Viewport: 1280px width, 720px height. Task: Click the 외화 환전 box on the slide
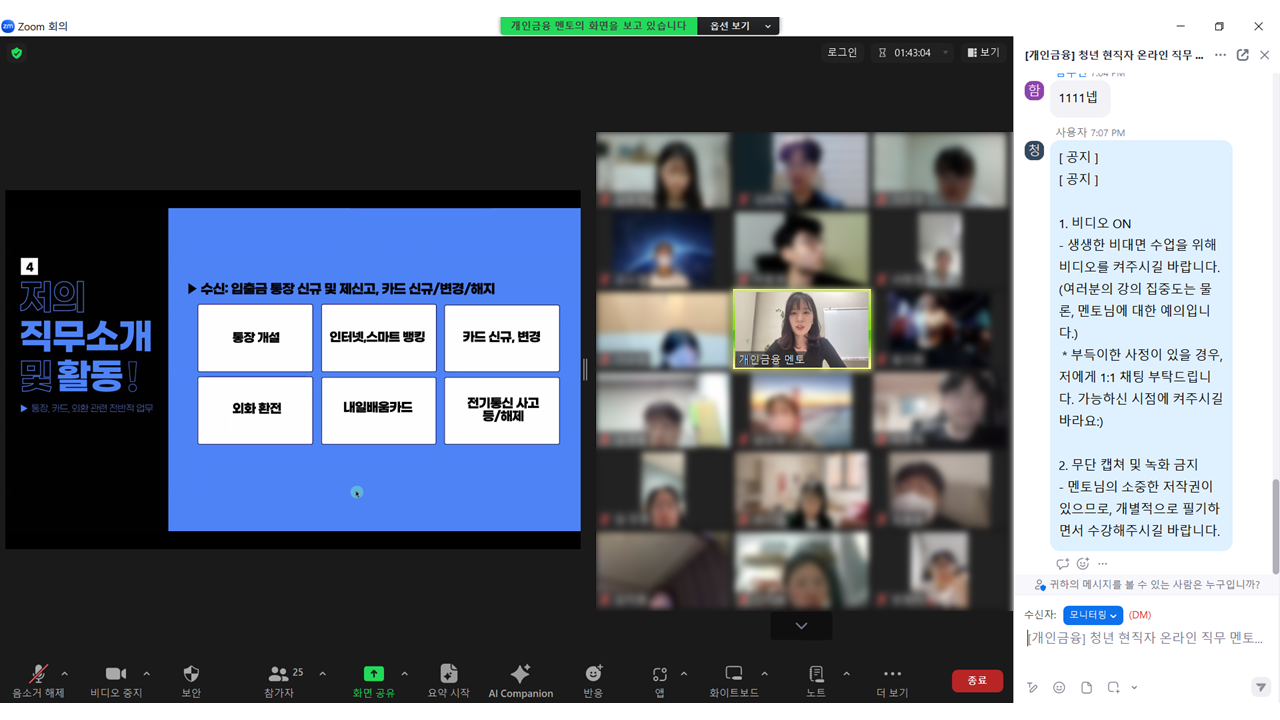point(255,410)
